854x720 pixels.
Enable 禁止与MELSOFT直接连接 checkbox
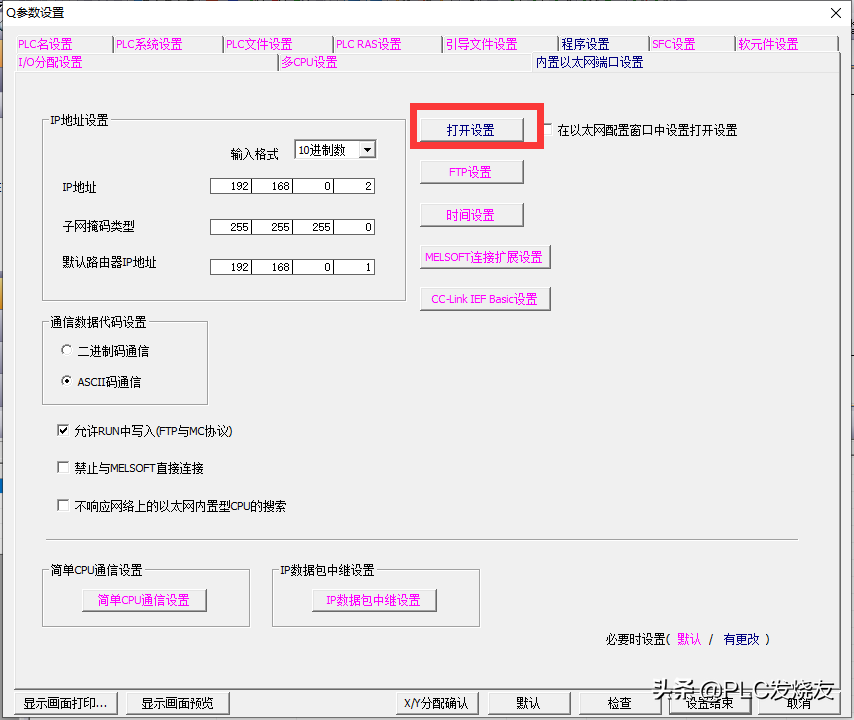point(64,468)
